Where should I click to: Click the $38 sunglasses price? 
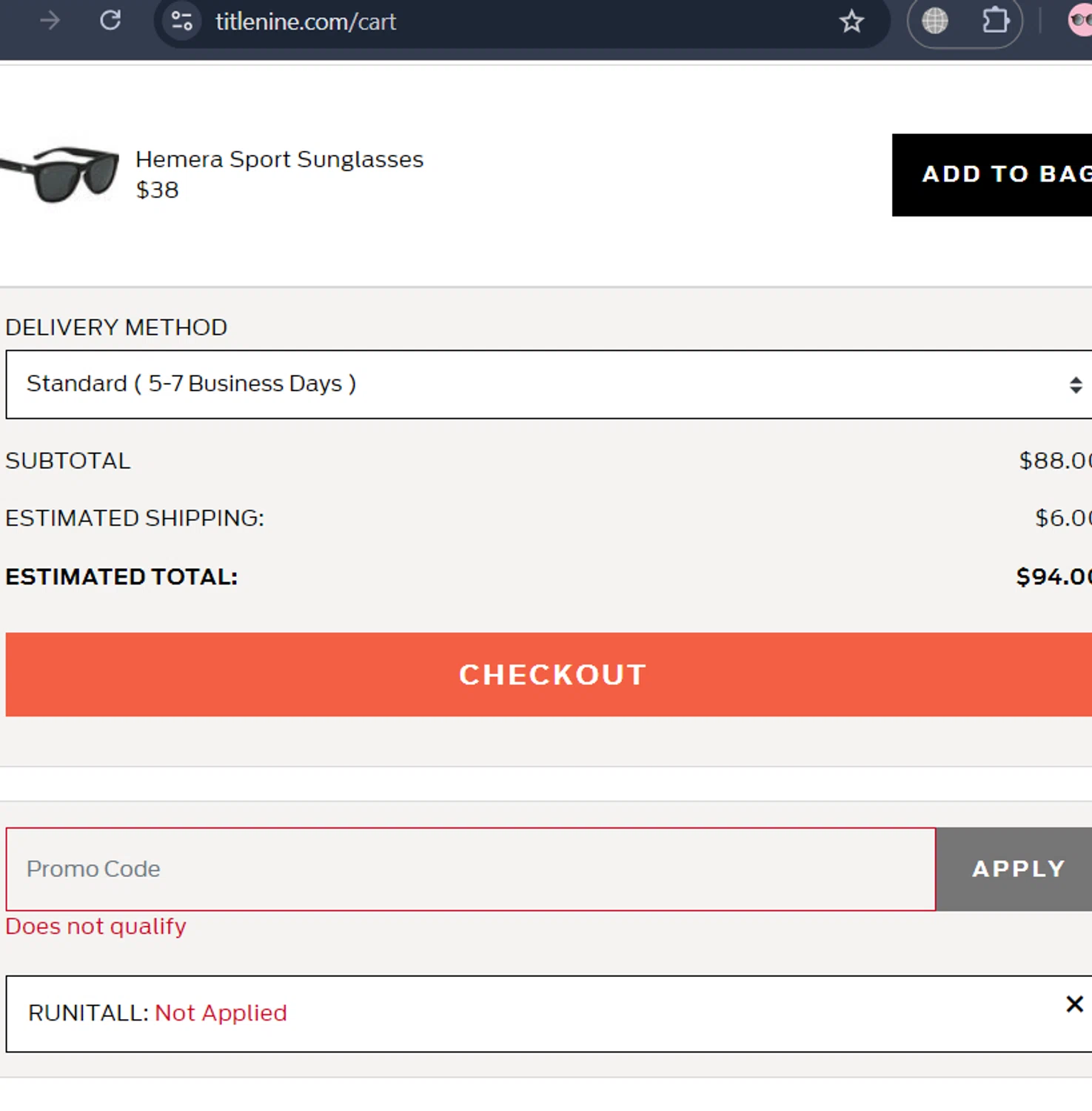(x=158, y=190)
